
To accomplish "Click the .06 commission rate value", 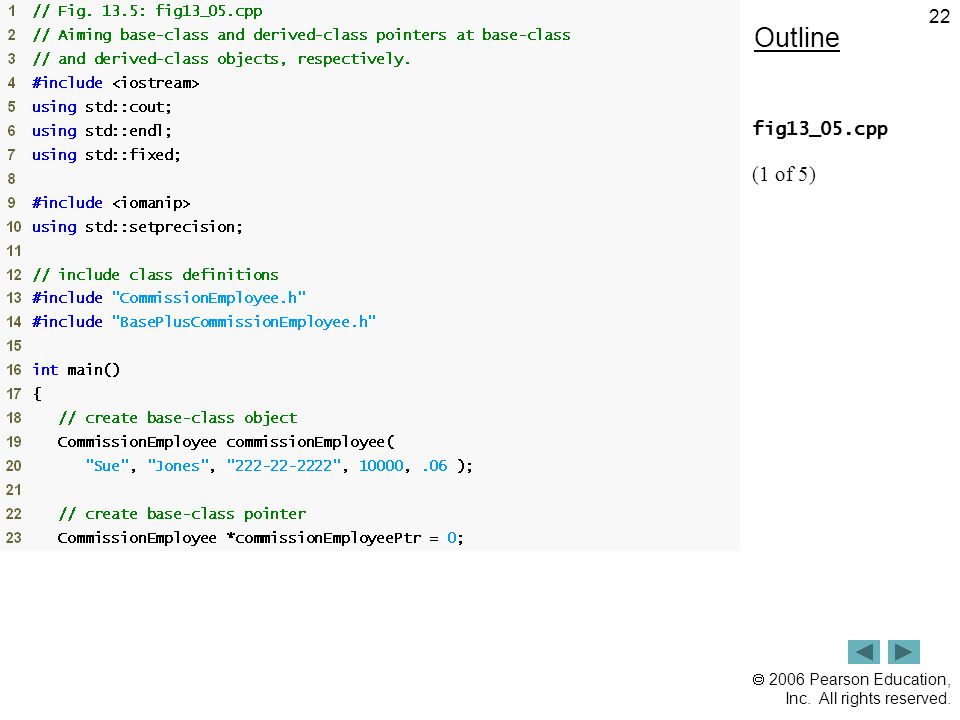I will click(x=435, y=465).
